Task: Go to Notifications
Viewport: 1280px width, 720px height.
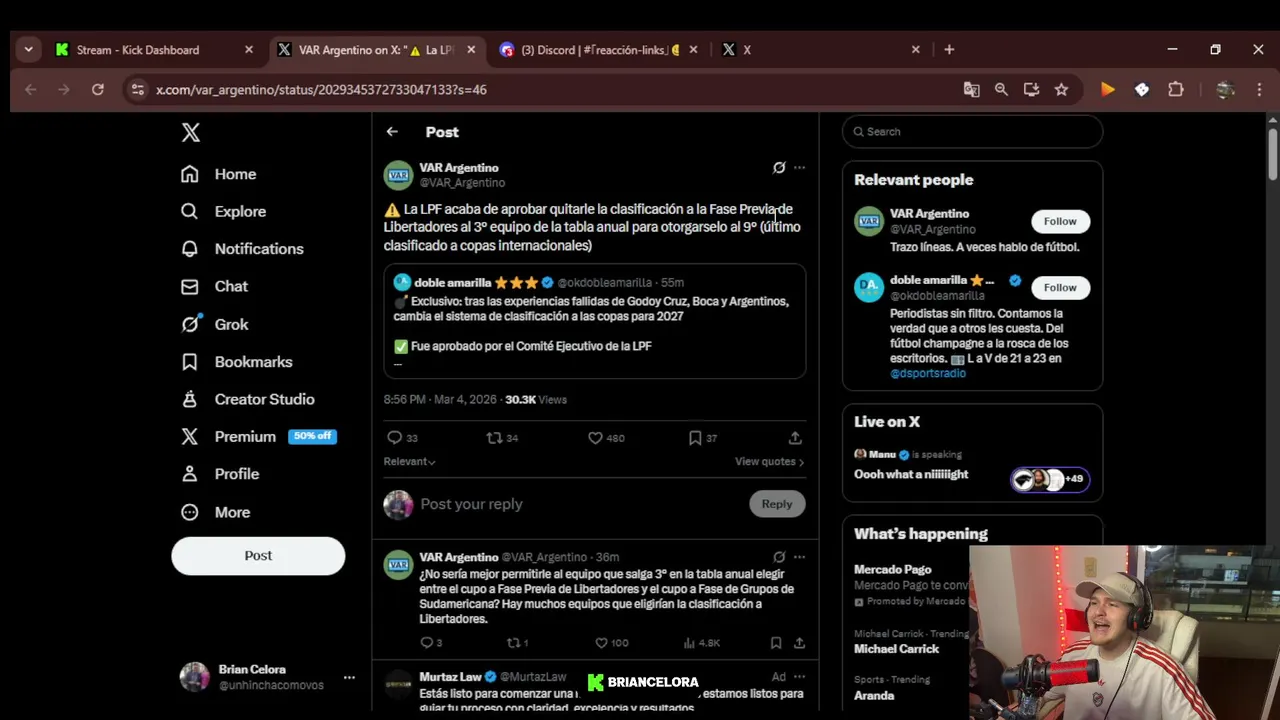Action: point(241,249)
